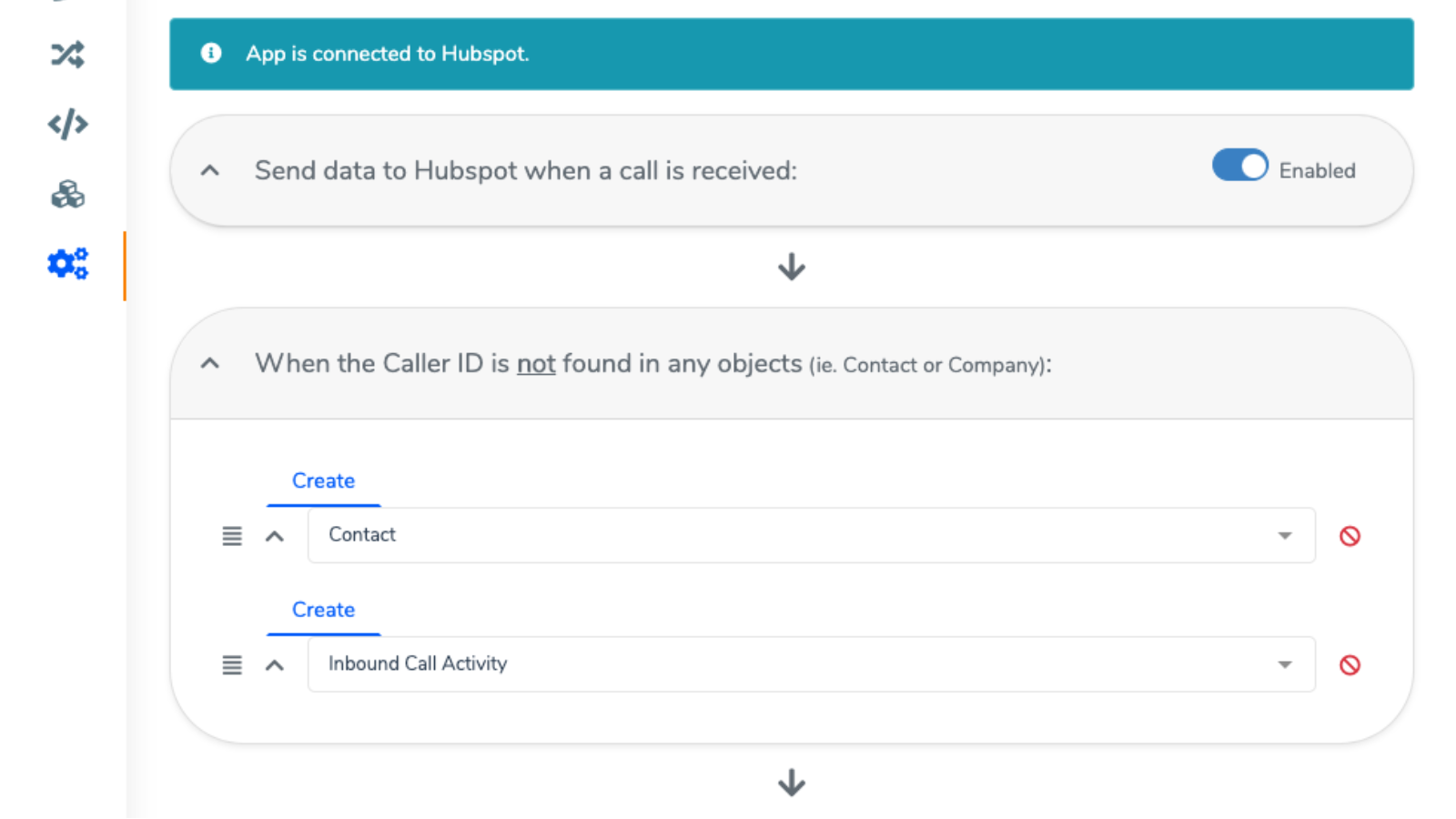The image size is (1456, 819).
Task: Disable the send data to Hubspot toggle
Action: (x=1239, y=166)
